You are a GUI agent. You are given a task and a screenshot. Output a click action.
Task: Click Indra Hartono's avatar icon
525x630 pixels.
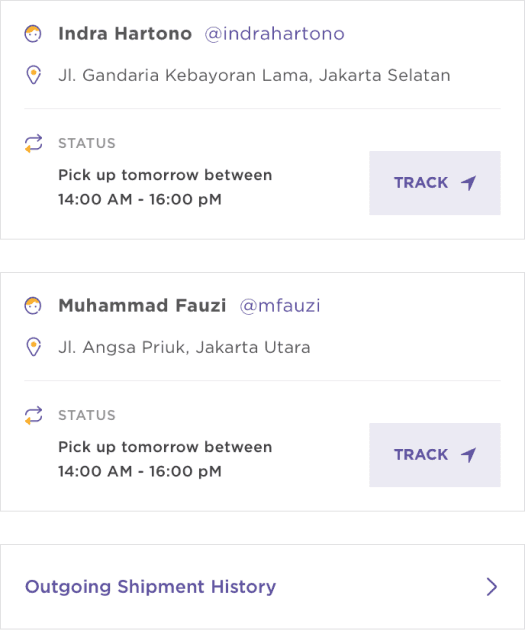click(33, 34)
